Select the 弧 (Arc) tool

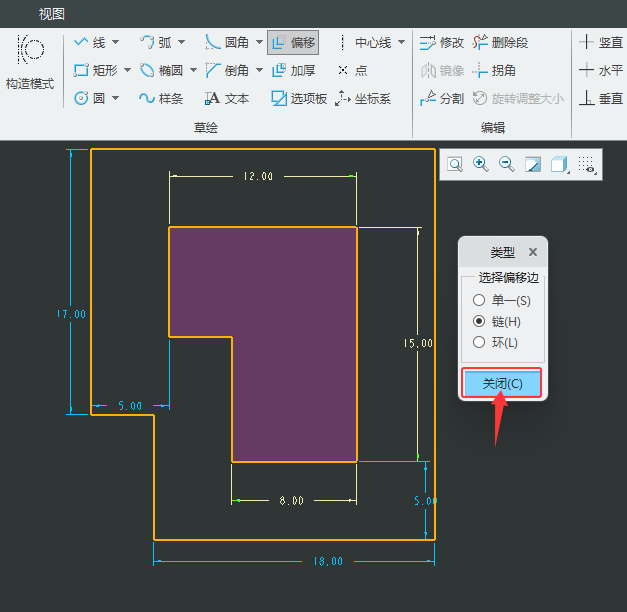156,42
